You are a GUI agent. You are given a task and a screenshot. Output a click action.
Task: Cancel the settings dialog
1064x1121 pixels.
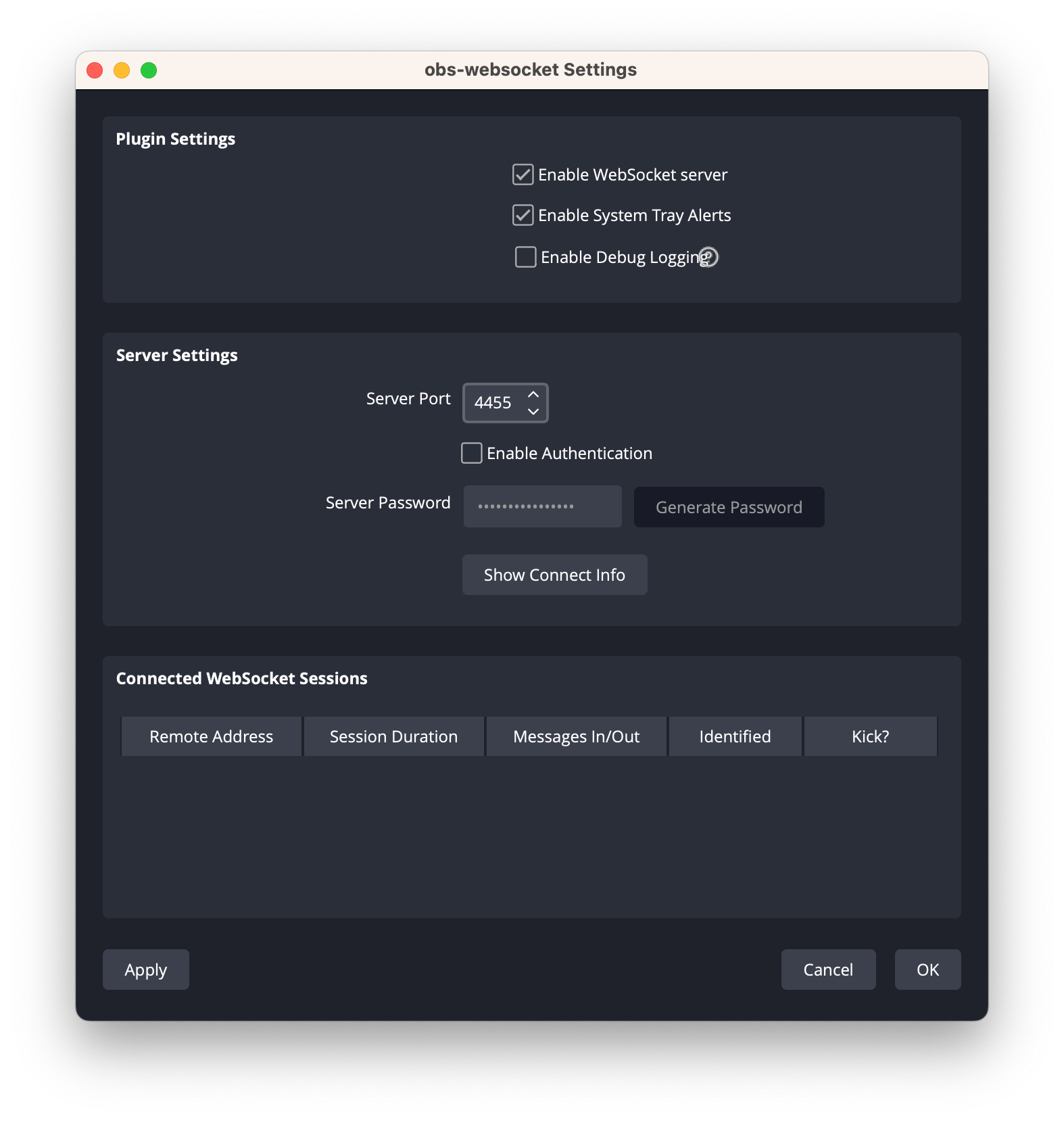pyautogui.click(x=828, y=970)
